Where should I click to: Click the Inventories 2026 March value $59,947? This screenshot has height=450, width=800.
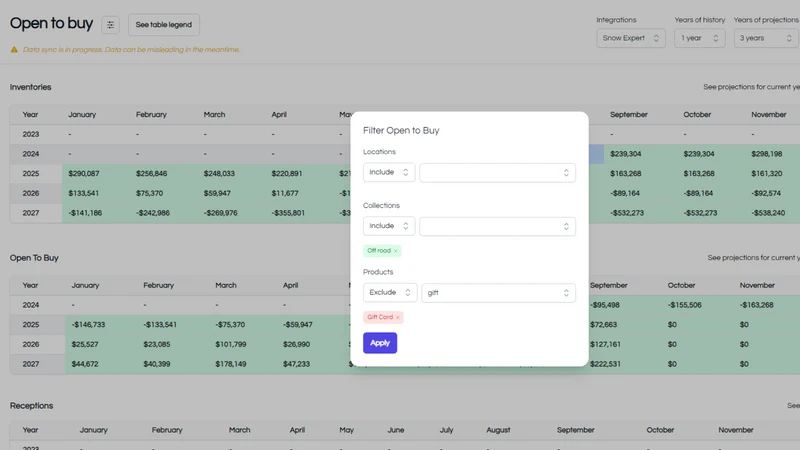[x=217, y=193]
